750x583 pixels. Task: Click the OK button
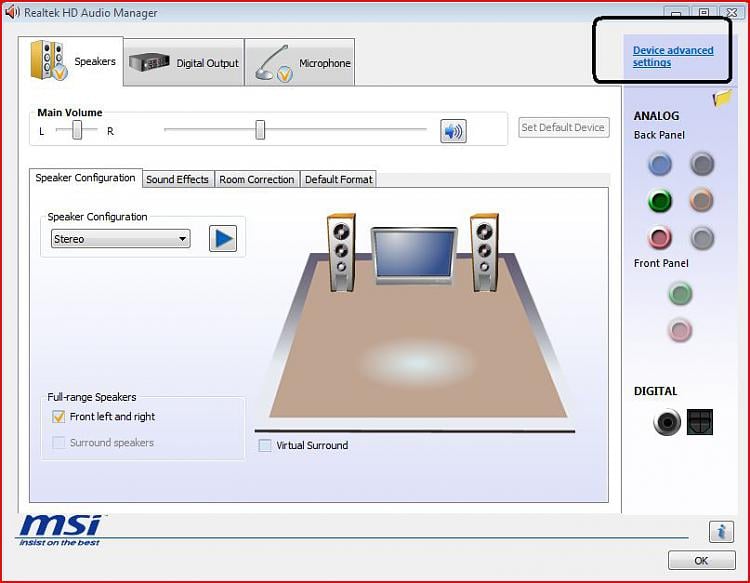coord(702,561)
